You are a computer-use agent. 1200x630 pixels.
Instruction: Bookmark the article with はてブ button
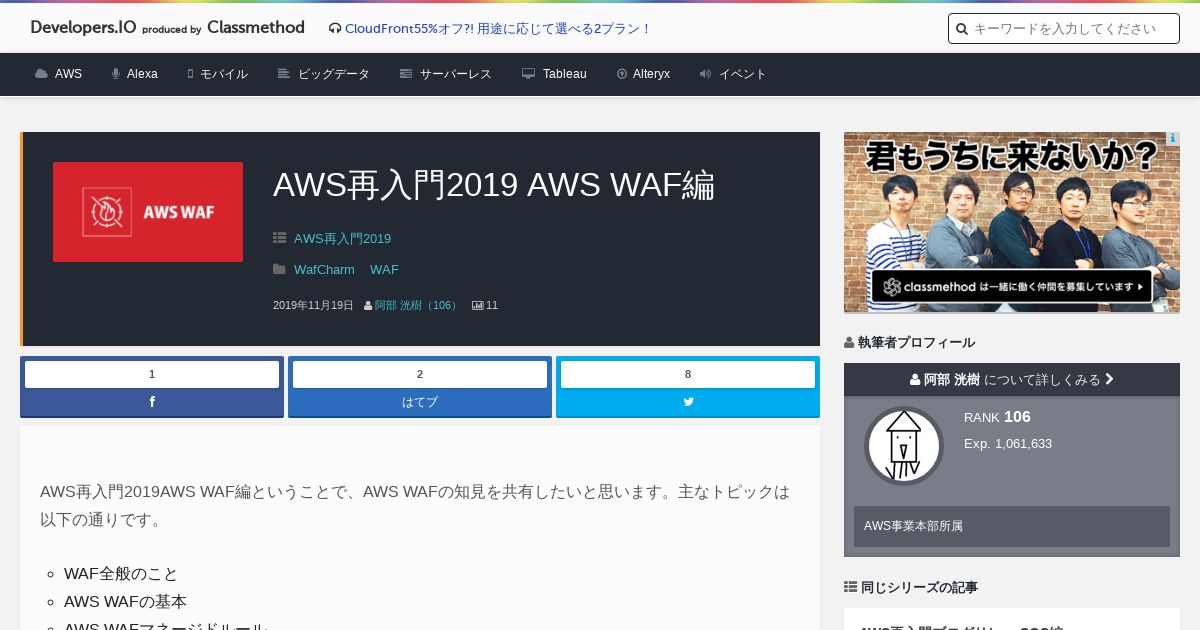420,402
